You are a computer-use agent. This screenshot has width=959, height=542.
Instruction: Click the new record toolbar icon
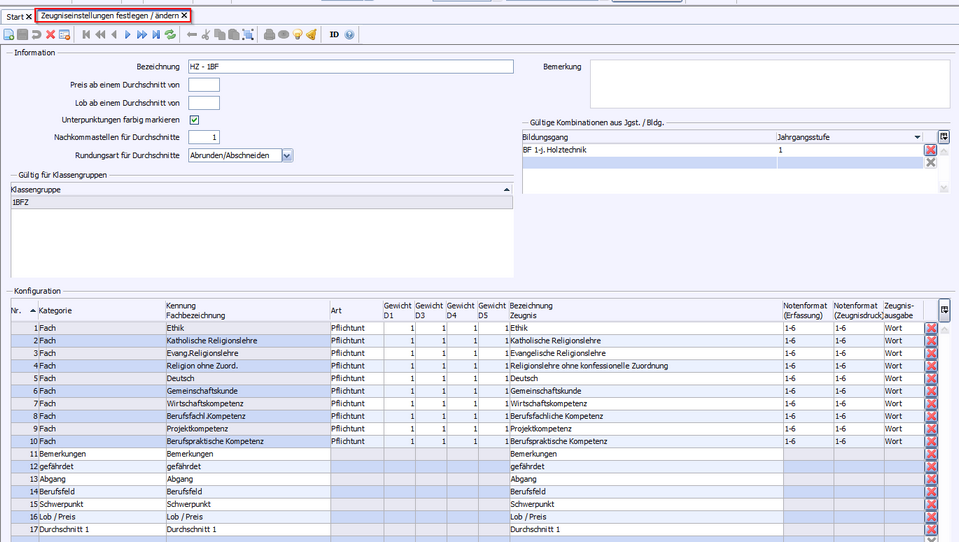pyautogui.click(x=9, y=34)
